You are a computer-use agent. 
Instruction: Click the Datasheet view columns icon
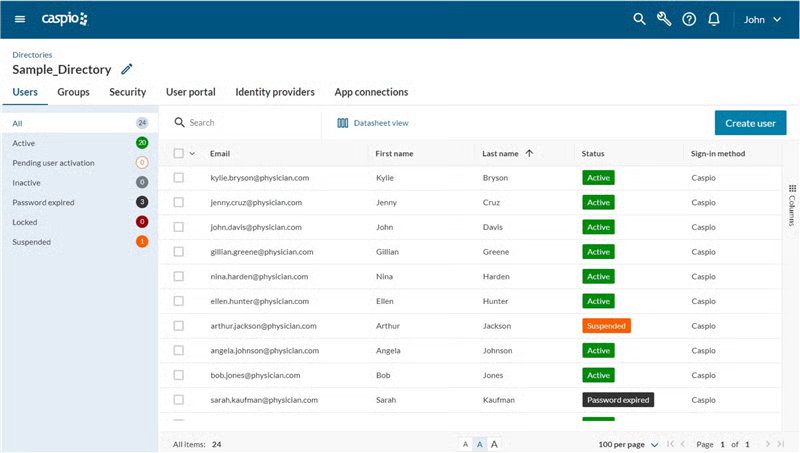(x=342, y=123)
